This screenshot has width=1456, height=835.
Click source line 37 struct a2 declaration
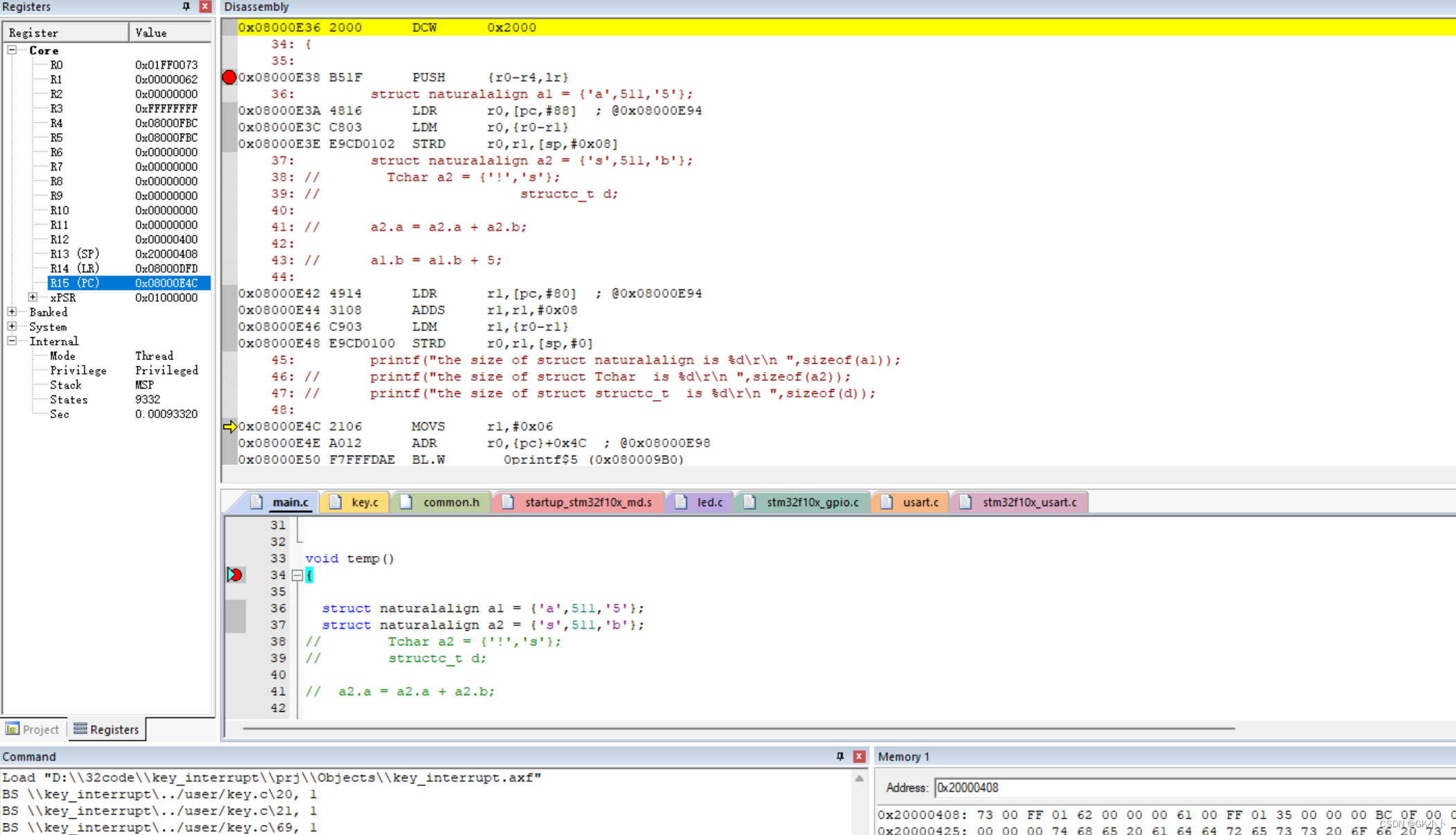[x=482, y=625]
